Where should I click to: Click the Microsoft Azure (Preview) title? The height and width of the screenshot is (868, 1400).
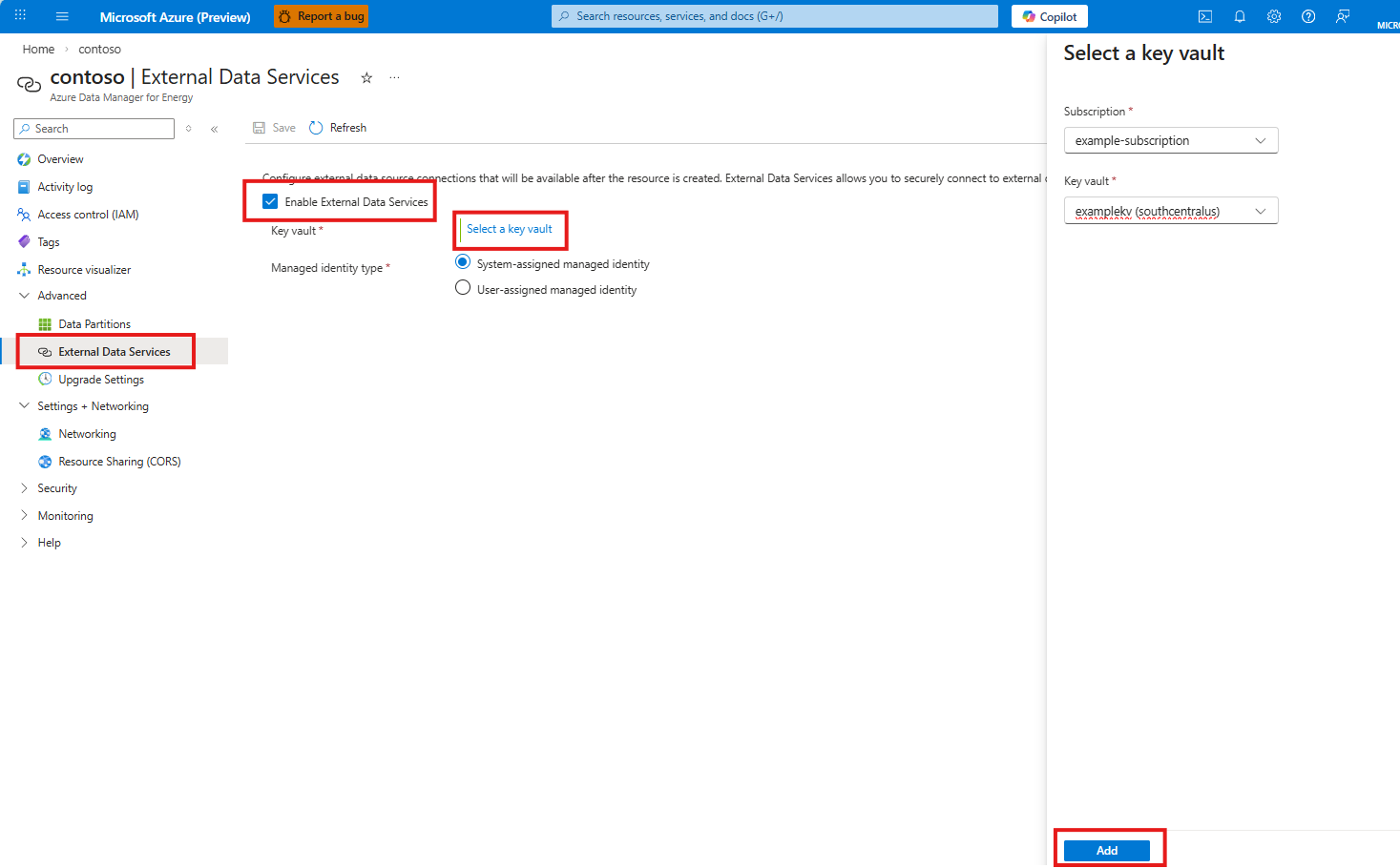[x=175, y=17]
